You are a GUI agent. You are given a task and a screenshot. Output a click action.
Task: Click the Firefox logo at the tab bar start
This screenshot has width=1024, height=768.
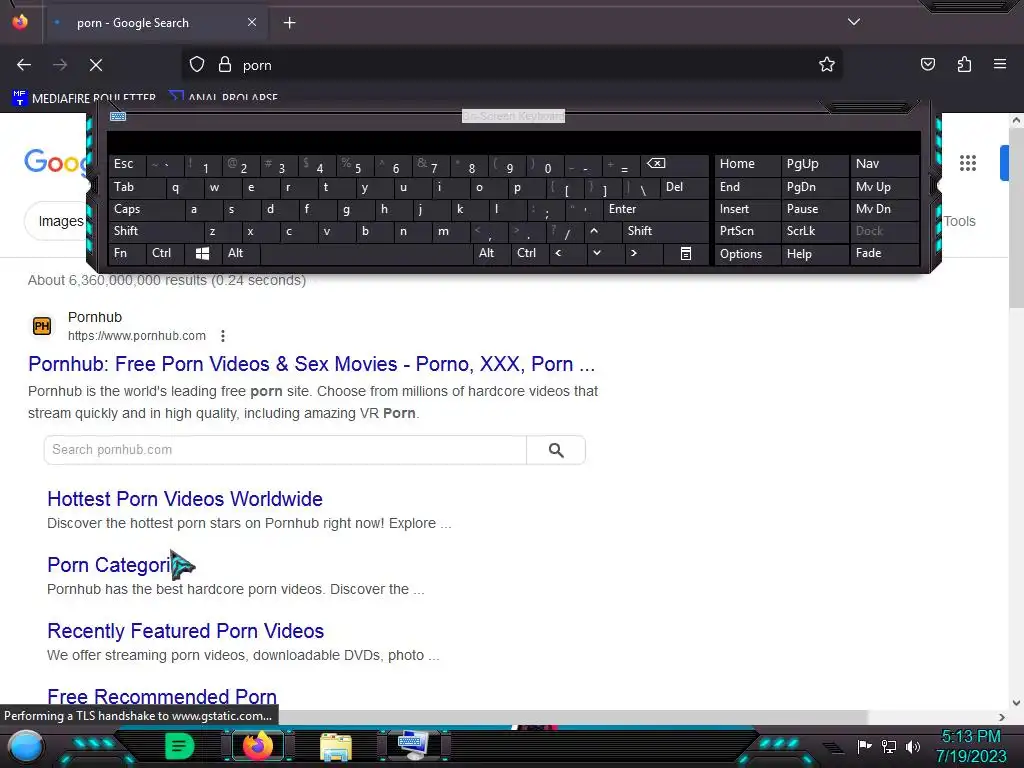tap(20, 22)
